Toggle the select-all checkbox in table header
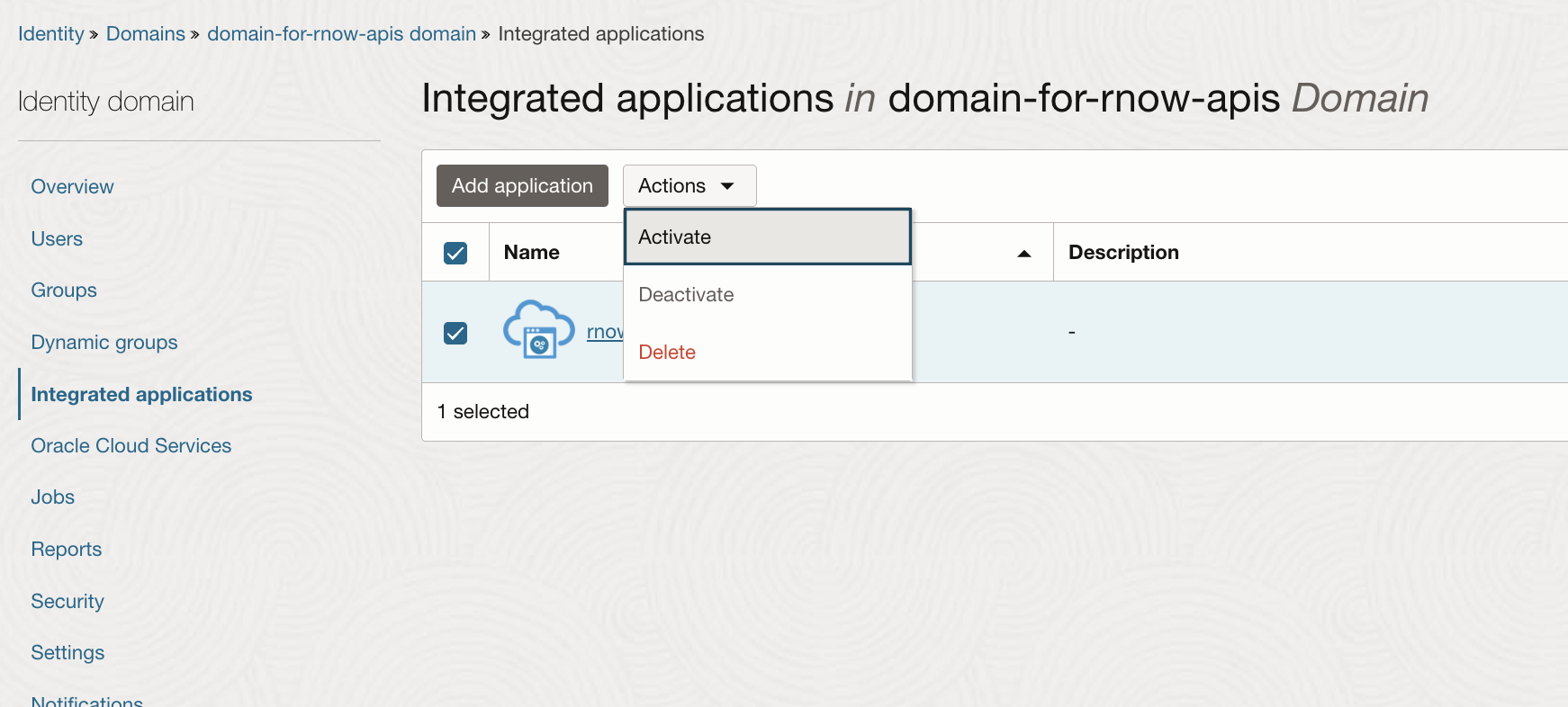Screen dimensions: 1568x707 coord(455,253)
